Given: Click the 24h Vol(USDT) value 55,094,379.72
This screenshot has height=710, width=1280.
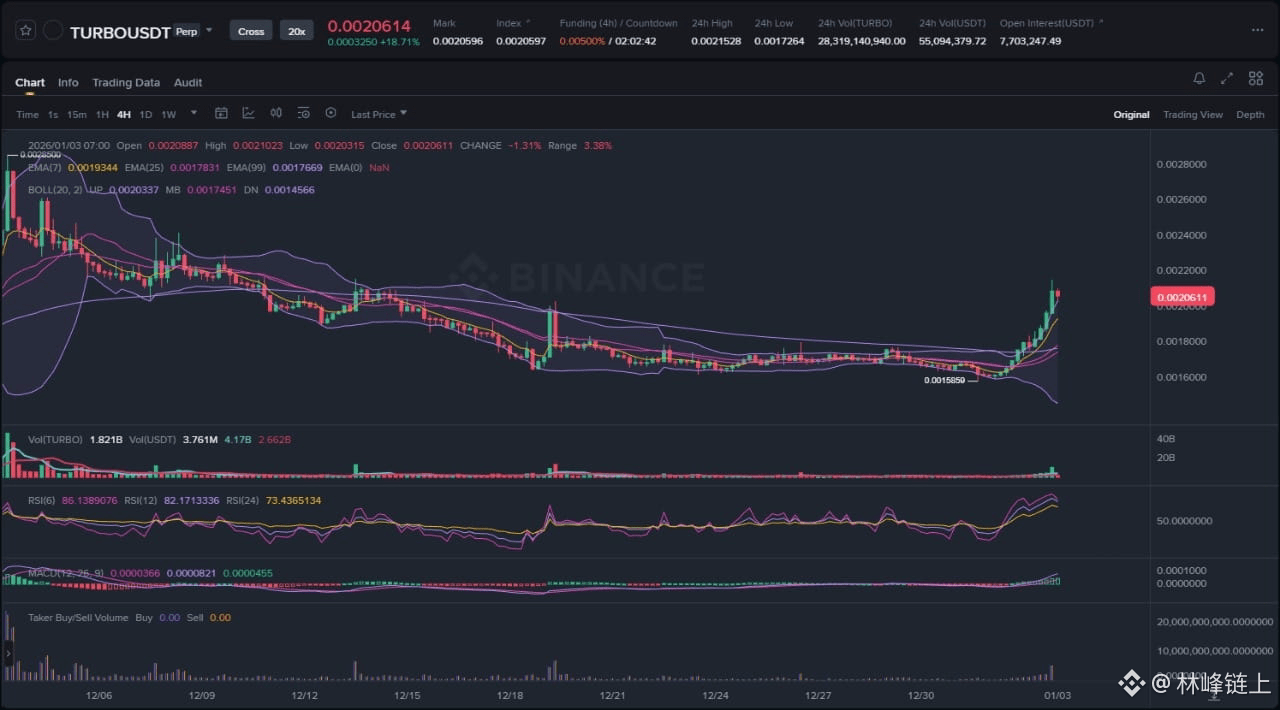Looking at the screenshot, I should [952, 41].
